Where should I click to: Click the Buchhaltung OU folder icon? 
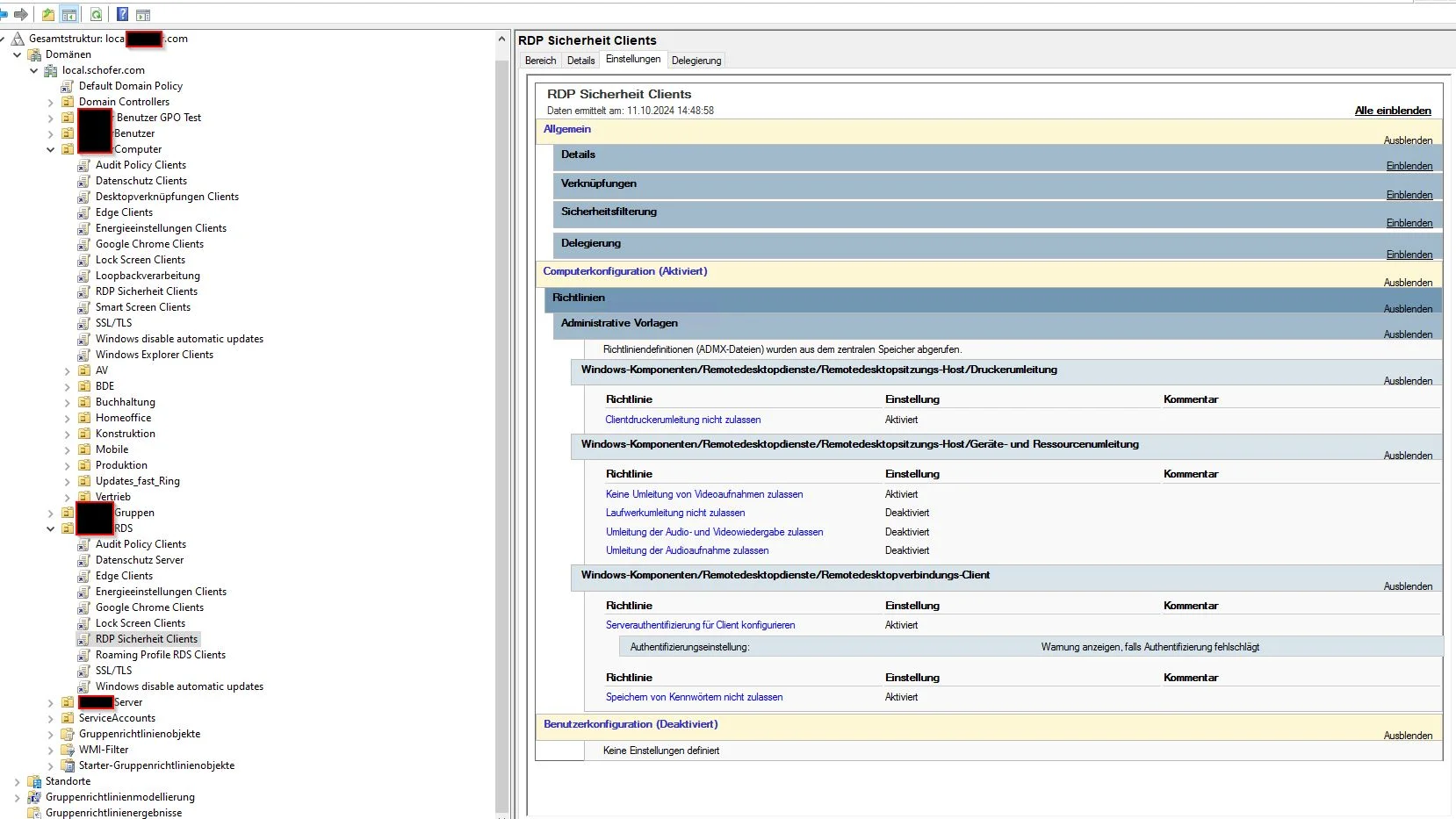point(84,402)
